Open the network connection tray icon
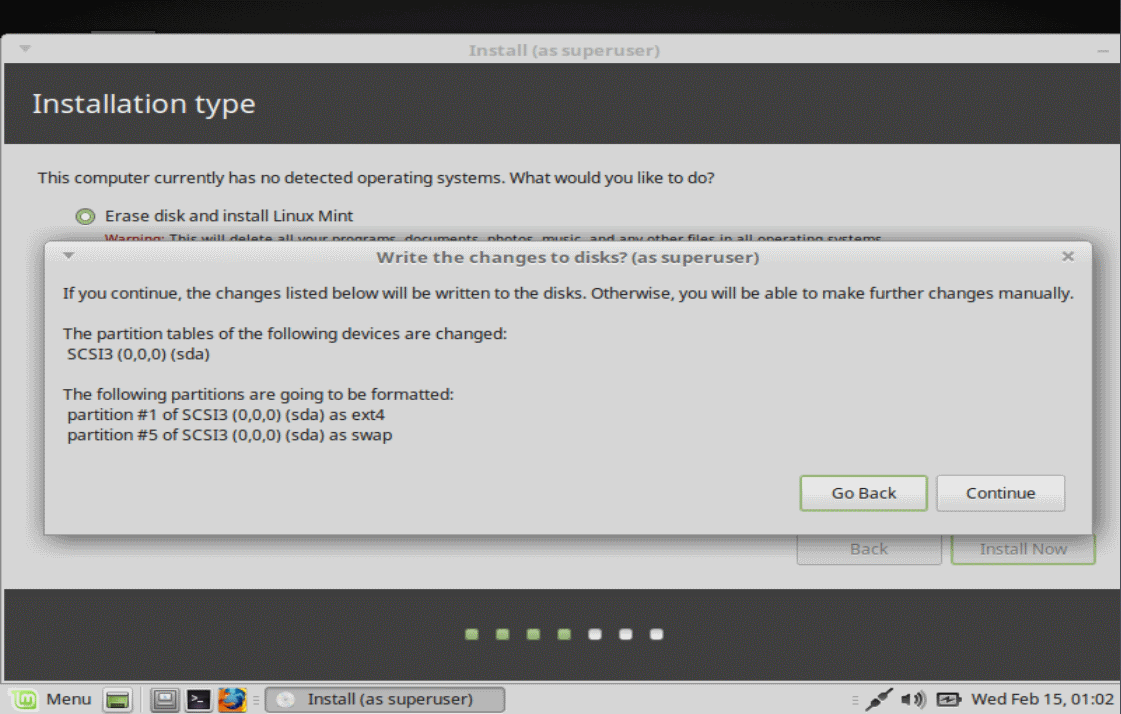Screen dimensions: 1121x714 pyautogui.click(x=879, y=700)
